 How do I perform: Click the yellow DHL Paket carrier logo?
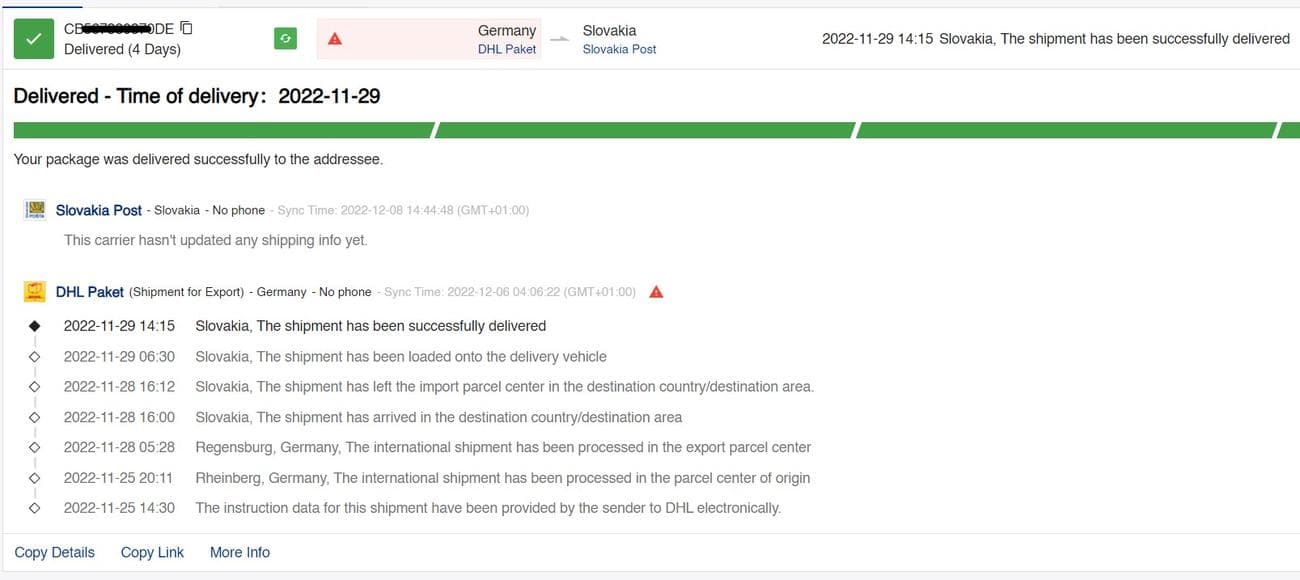(x=36, y=292)
